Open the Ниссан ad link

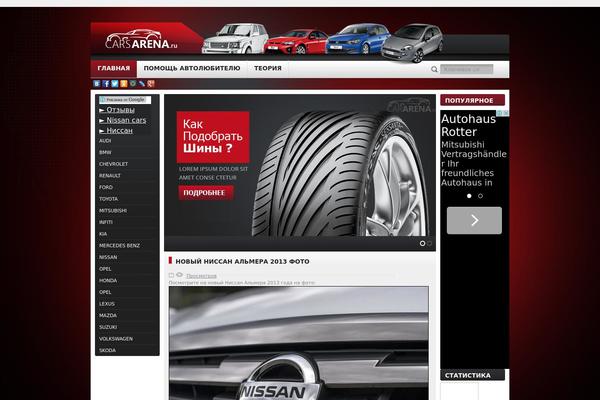(x=116, y=131)
